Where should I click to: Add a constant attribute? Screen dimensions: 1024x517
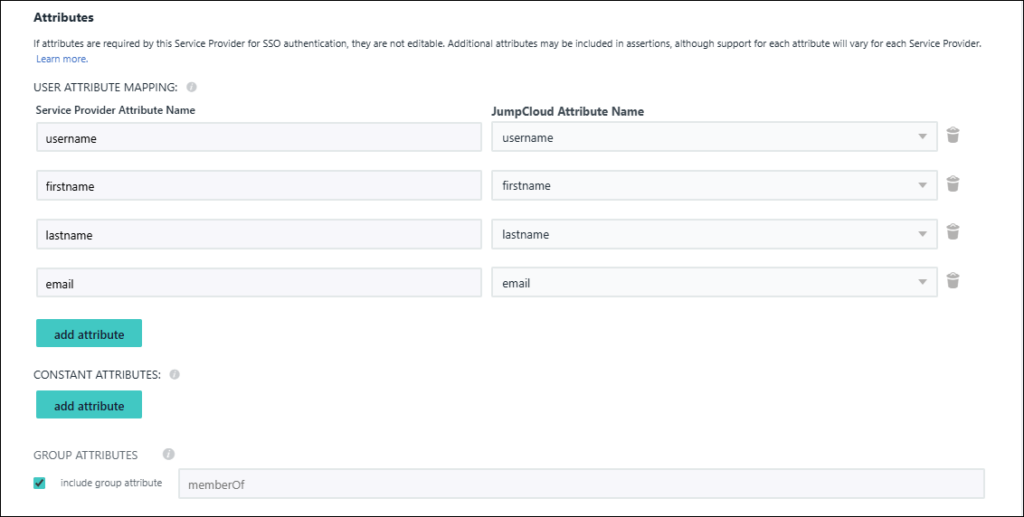(89, 405)
